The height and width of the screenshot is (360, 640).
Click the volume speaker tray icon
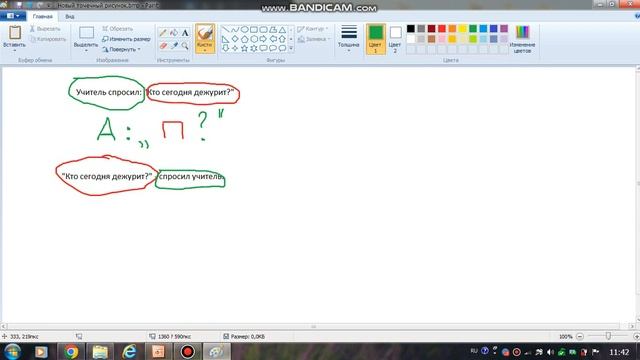(550, 352)
